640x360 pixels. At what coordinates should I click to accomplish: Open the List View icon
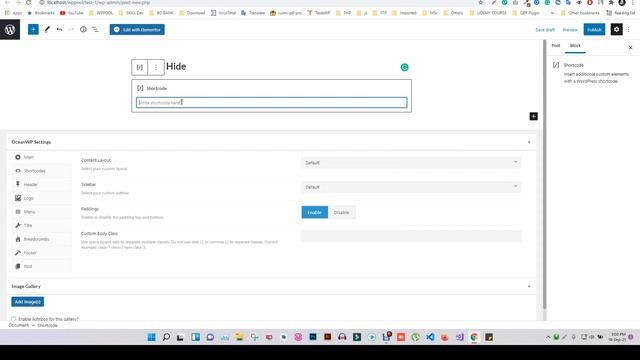[95, 29]
